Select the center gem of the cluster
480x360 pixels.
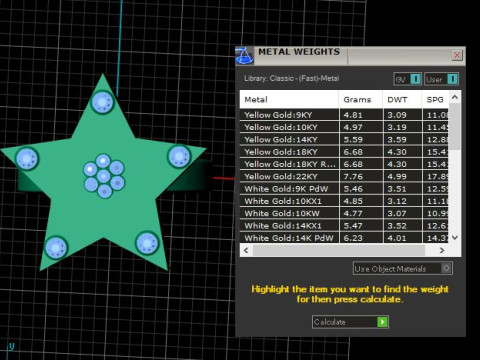tap(104, 176)
